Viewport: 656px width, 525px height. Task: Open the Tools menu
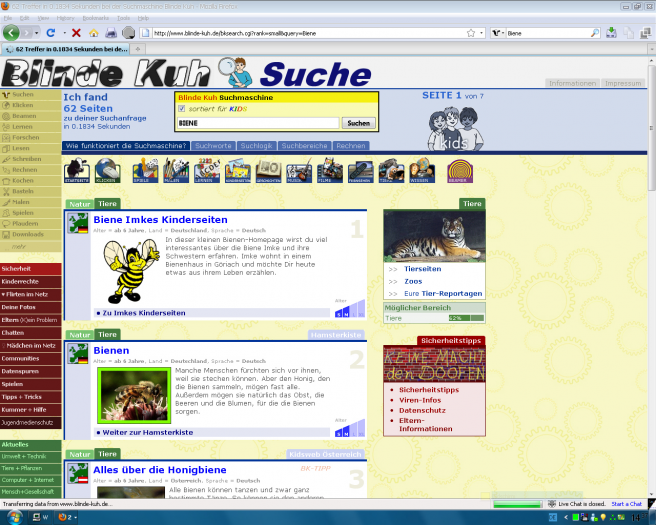[x=123, y=18]
